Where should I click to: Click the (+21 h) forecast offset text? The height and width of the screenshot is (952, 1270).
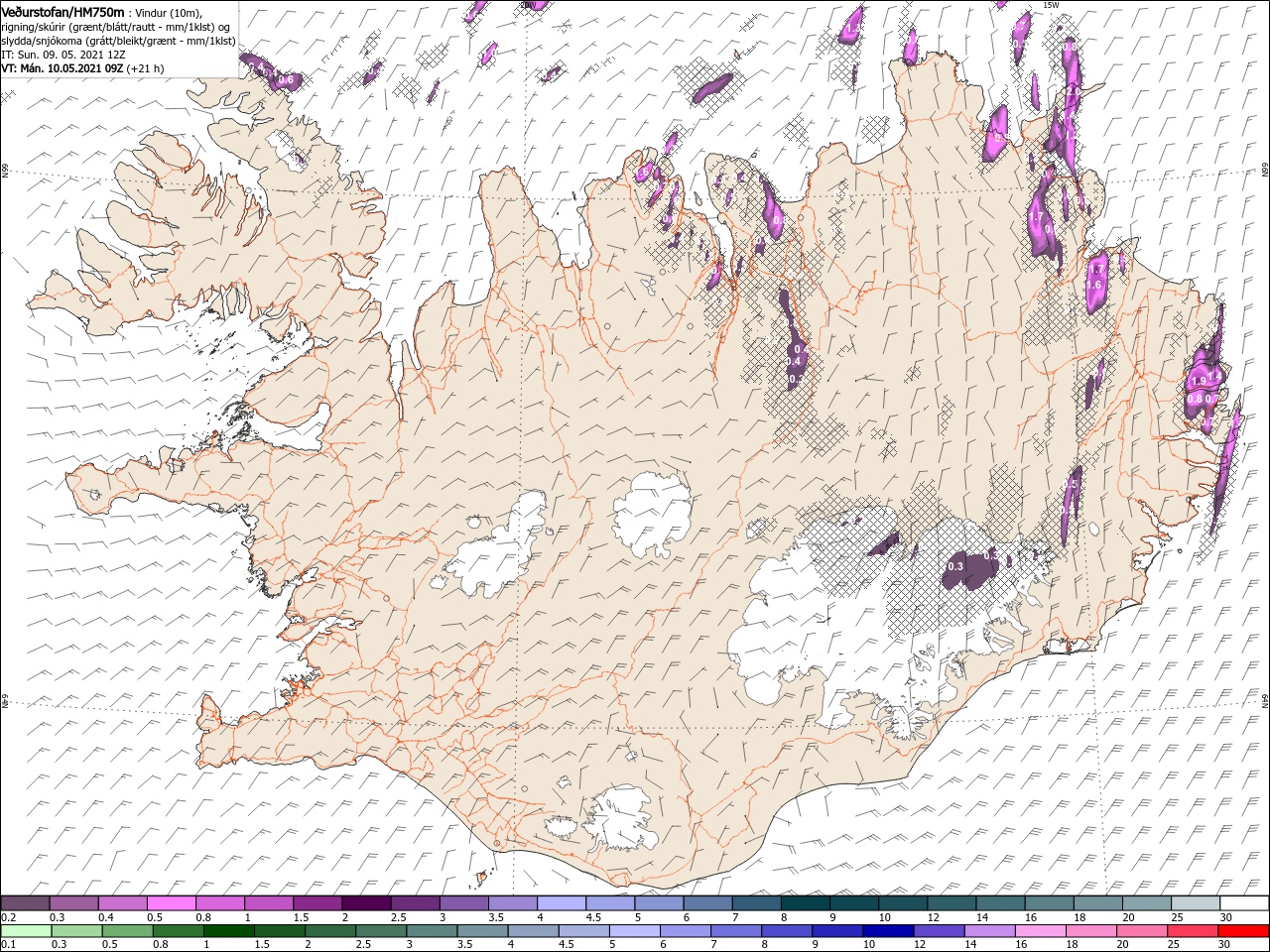coord(145,68)
